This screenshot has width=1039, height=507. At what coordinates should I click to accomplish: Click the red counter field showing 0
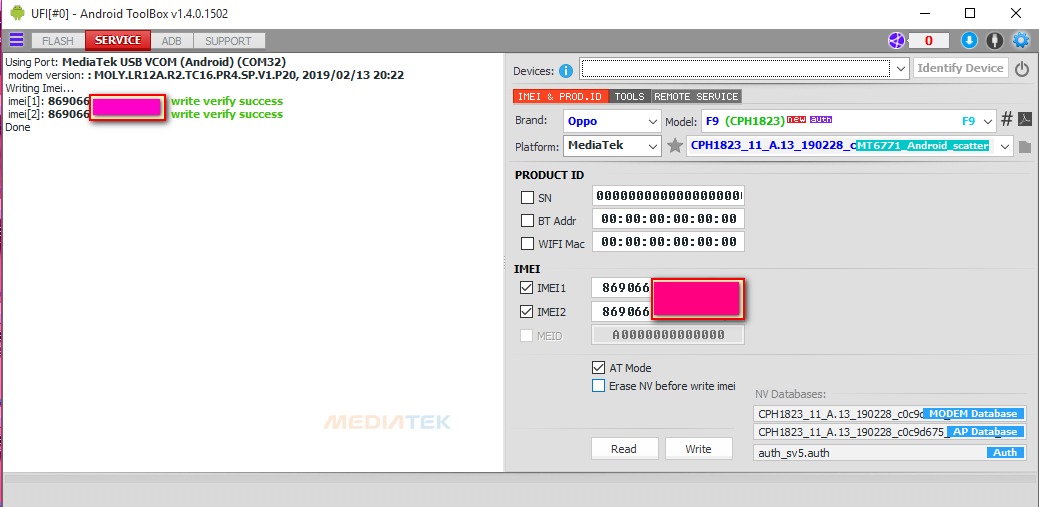pos(928,41)
